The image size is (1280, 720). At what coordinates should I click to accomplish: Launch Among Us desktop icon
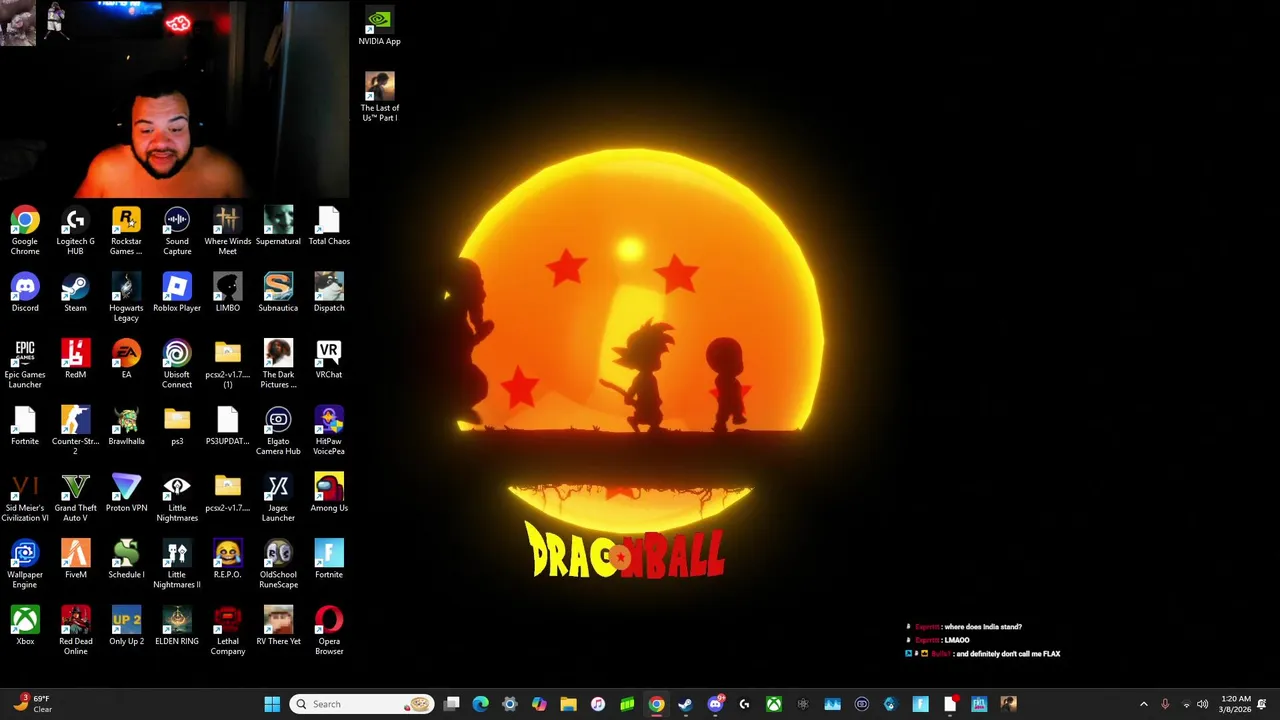pos(329,493)
